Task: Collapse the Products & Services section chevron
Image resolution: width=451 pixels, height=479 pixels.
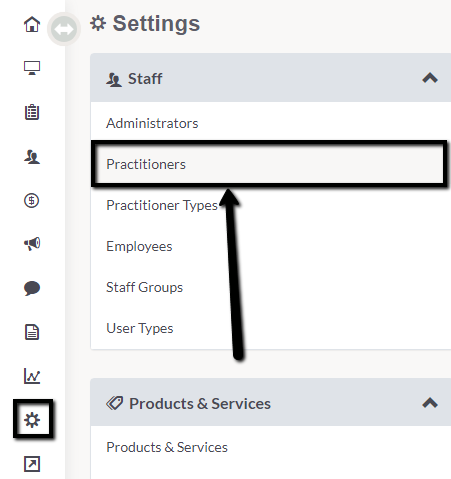Action: click(x=430, y=403)
